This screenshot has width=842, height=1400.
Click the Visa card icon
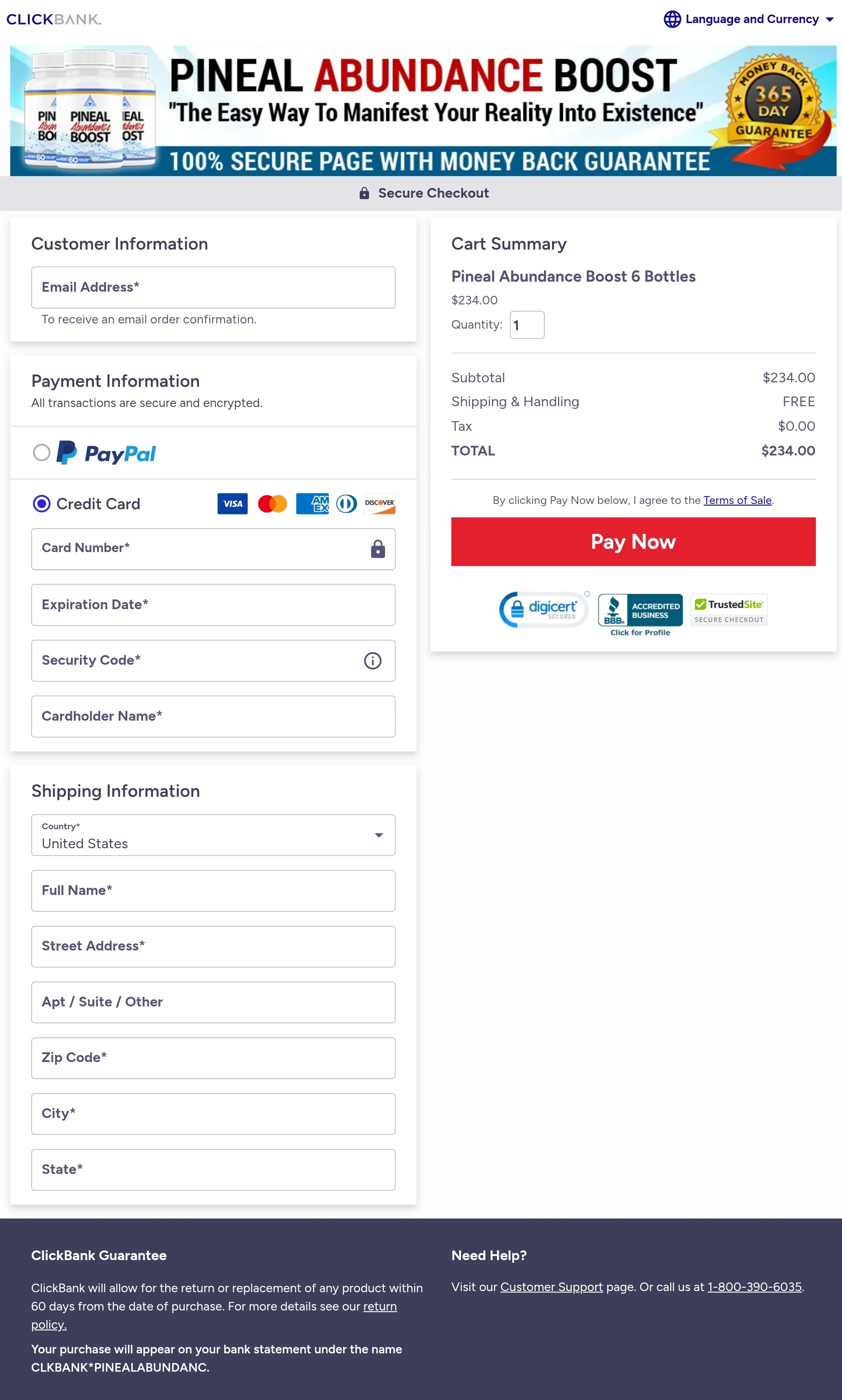pos(232,504)
